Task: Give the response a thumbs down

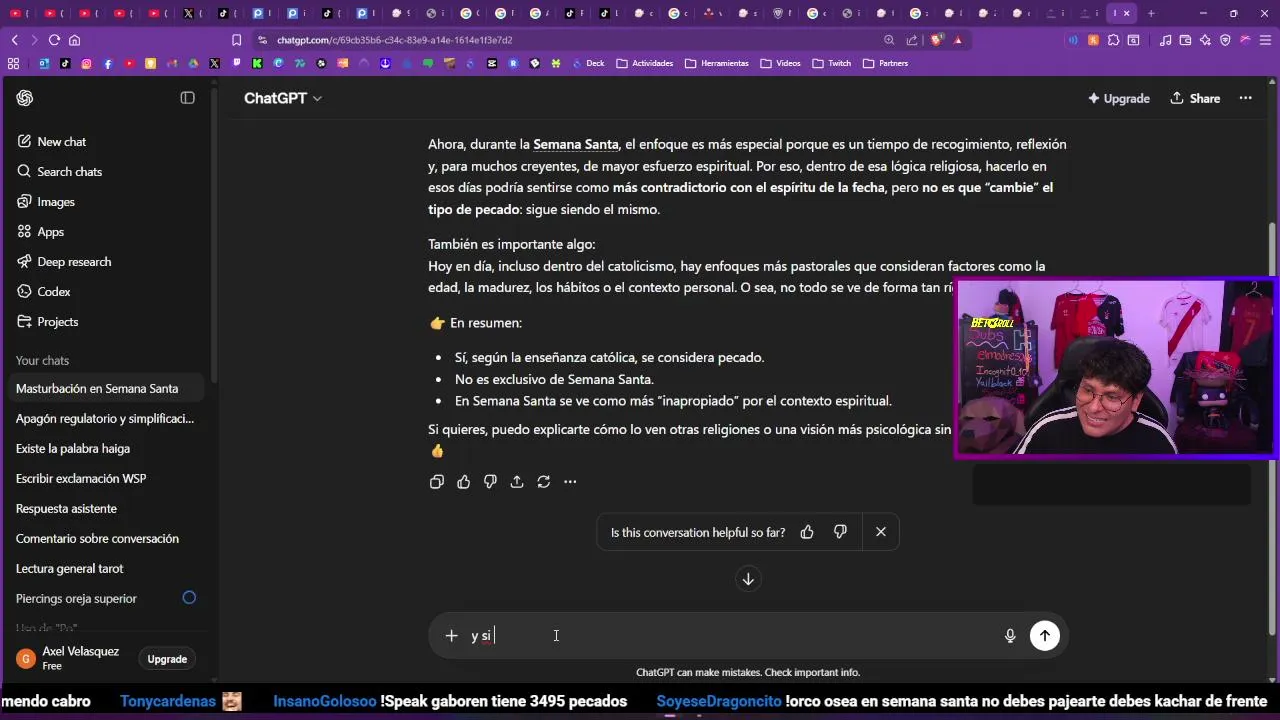Action: point(490,482)
